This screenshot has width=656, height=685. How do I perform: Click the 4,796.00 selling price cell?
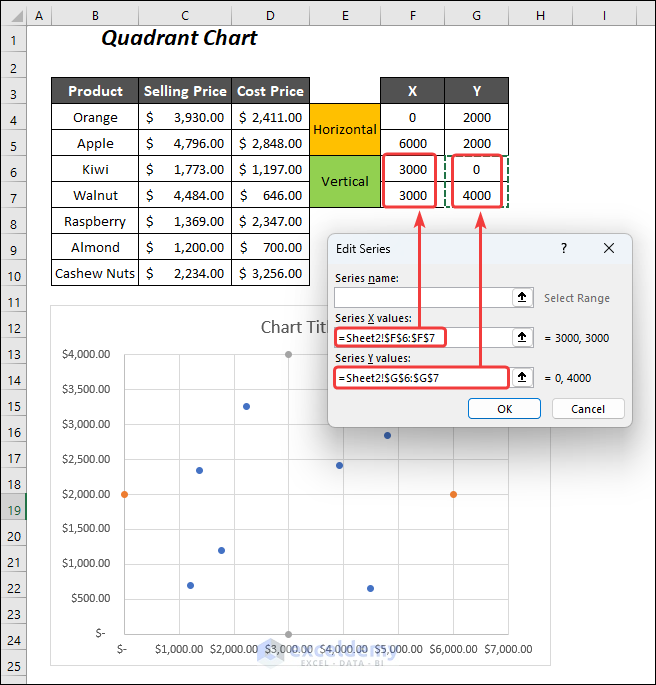pyautogui.click(x=185, y=143)
